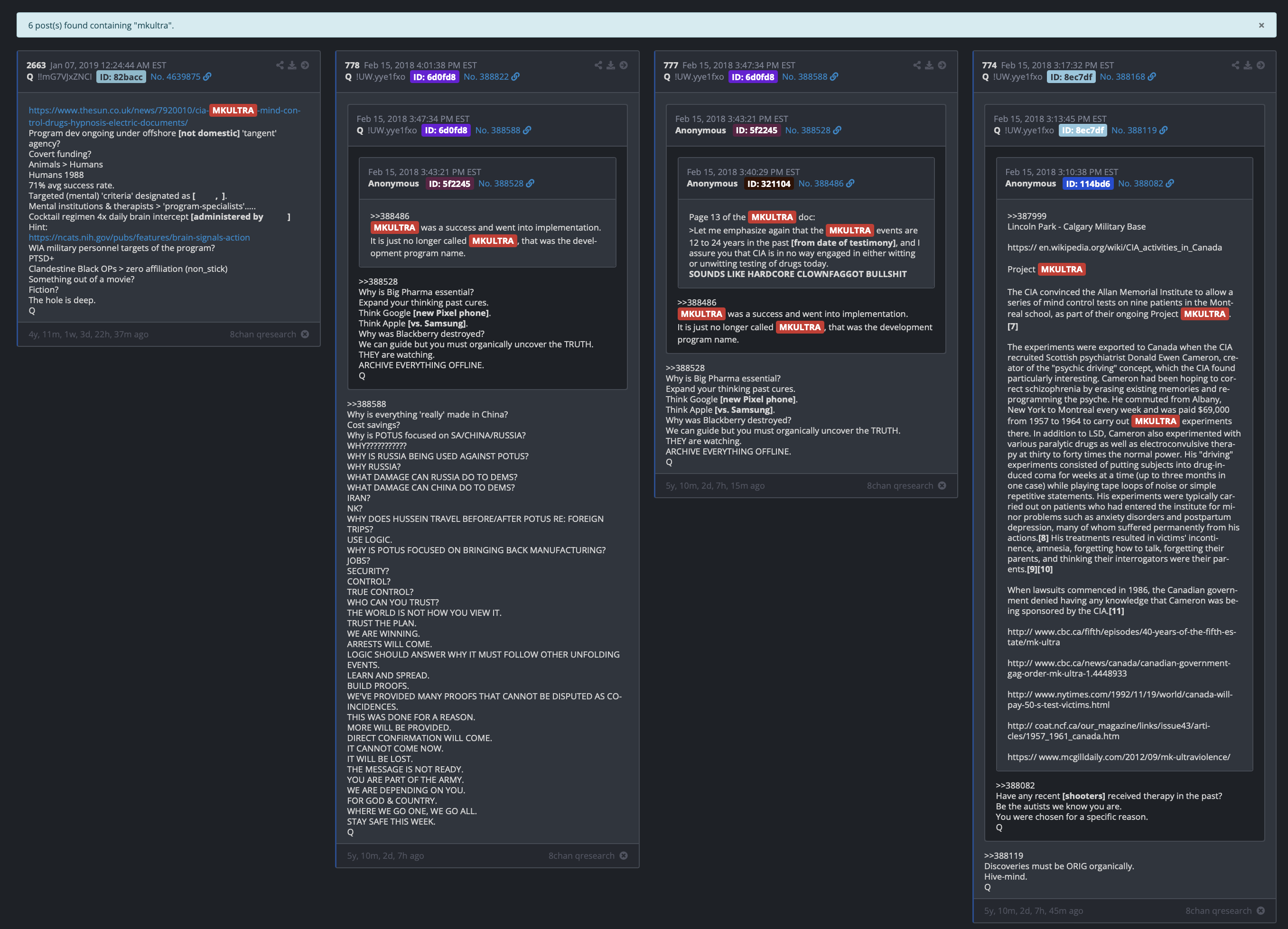Open quoted Anonymous No. 388082 link
The width and height of the screenshot is (1288, 929).
pos(1146,184)
